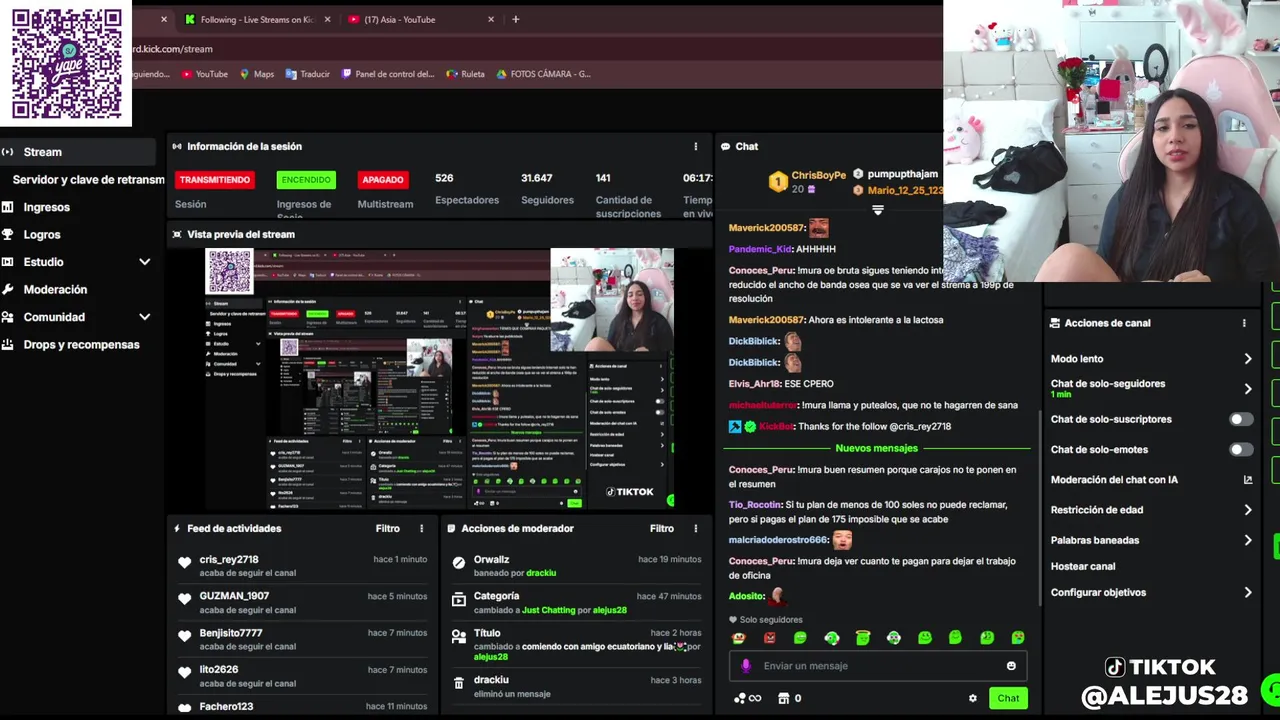The height and width of the screenshot is (720, 1280).
Task: Click the Enviar un mensaje field
Action: pyautogui.click(x=878, y=666)
